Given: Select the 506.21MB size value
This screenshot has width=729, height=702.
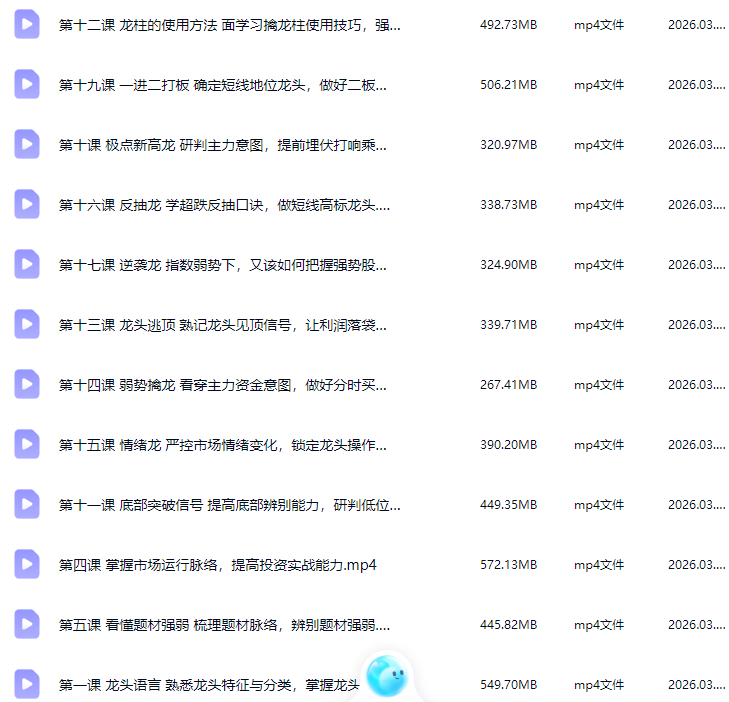Looking at the screenshot, I should (508, 85).
